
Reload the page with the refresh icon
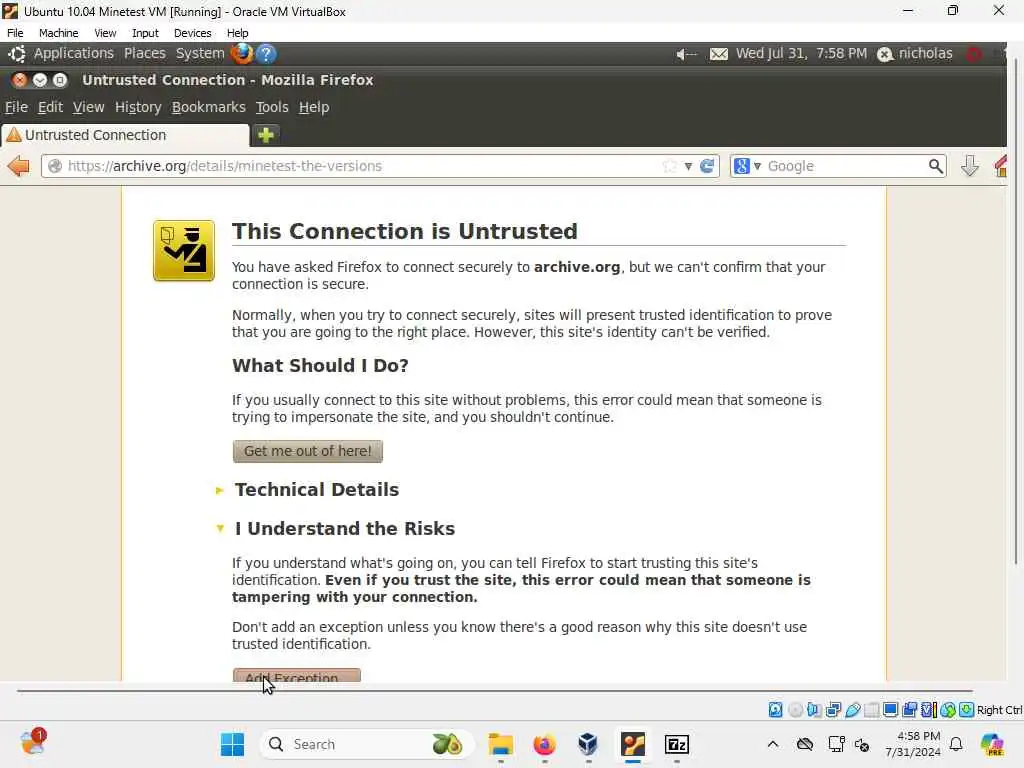click(x=707, y=166)
